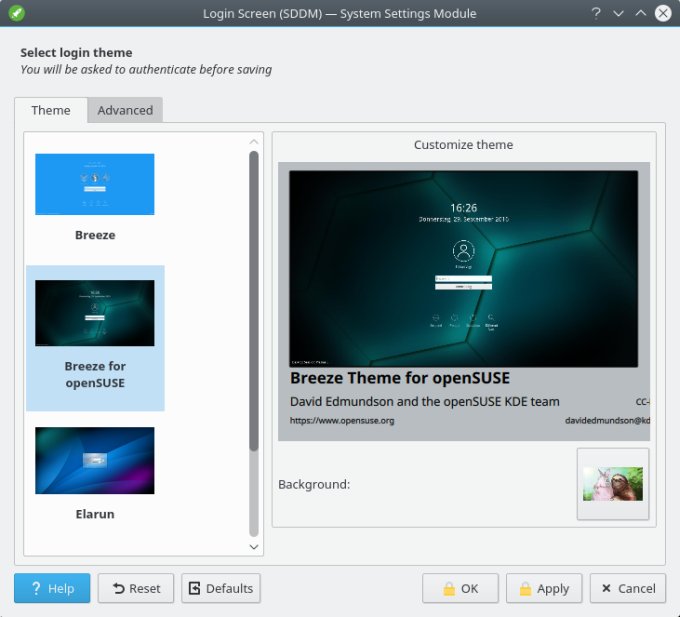Image resolution: width=680 pixels, height=617 pixels.
Task: Select the Breeze for openSUSE theme
Action: click(95, 337)
